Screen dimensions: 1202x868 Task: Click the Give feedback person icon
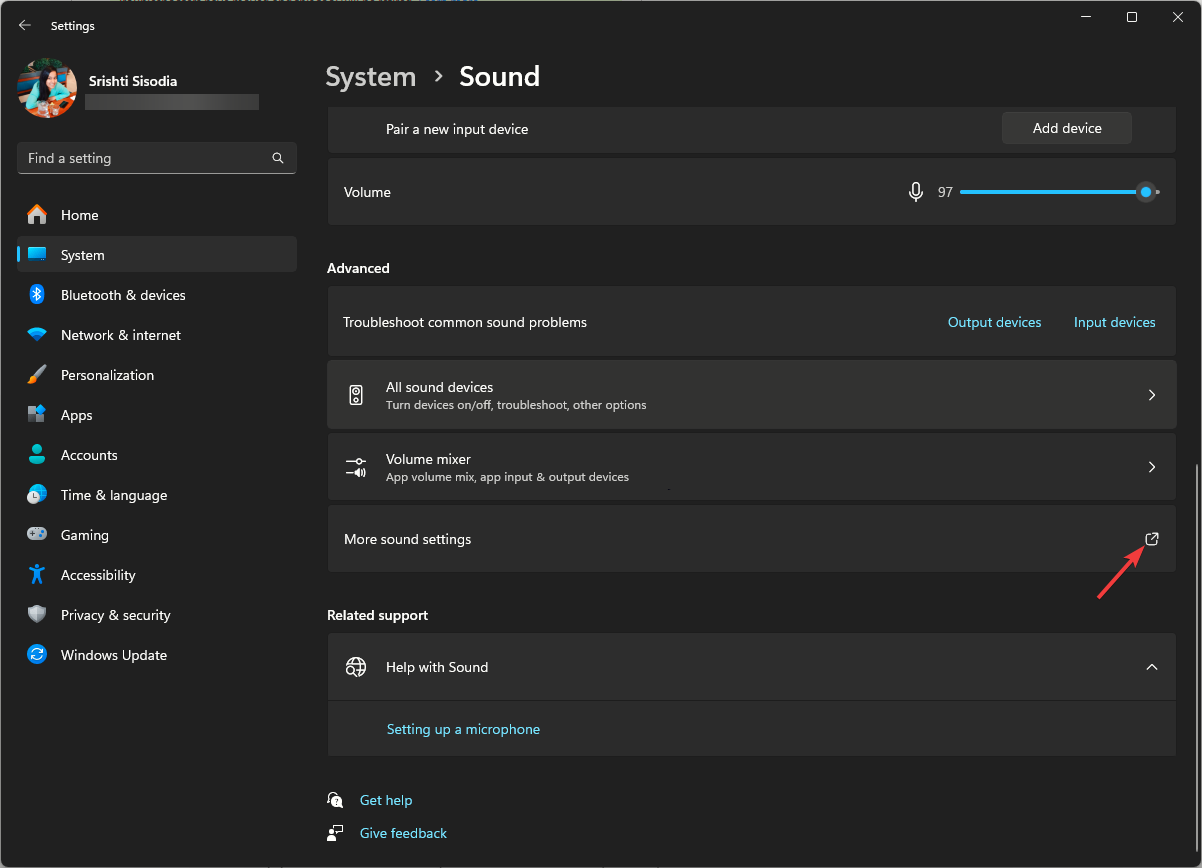pos(335,833)
